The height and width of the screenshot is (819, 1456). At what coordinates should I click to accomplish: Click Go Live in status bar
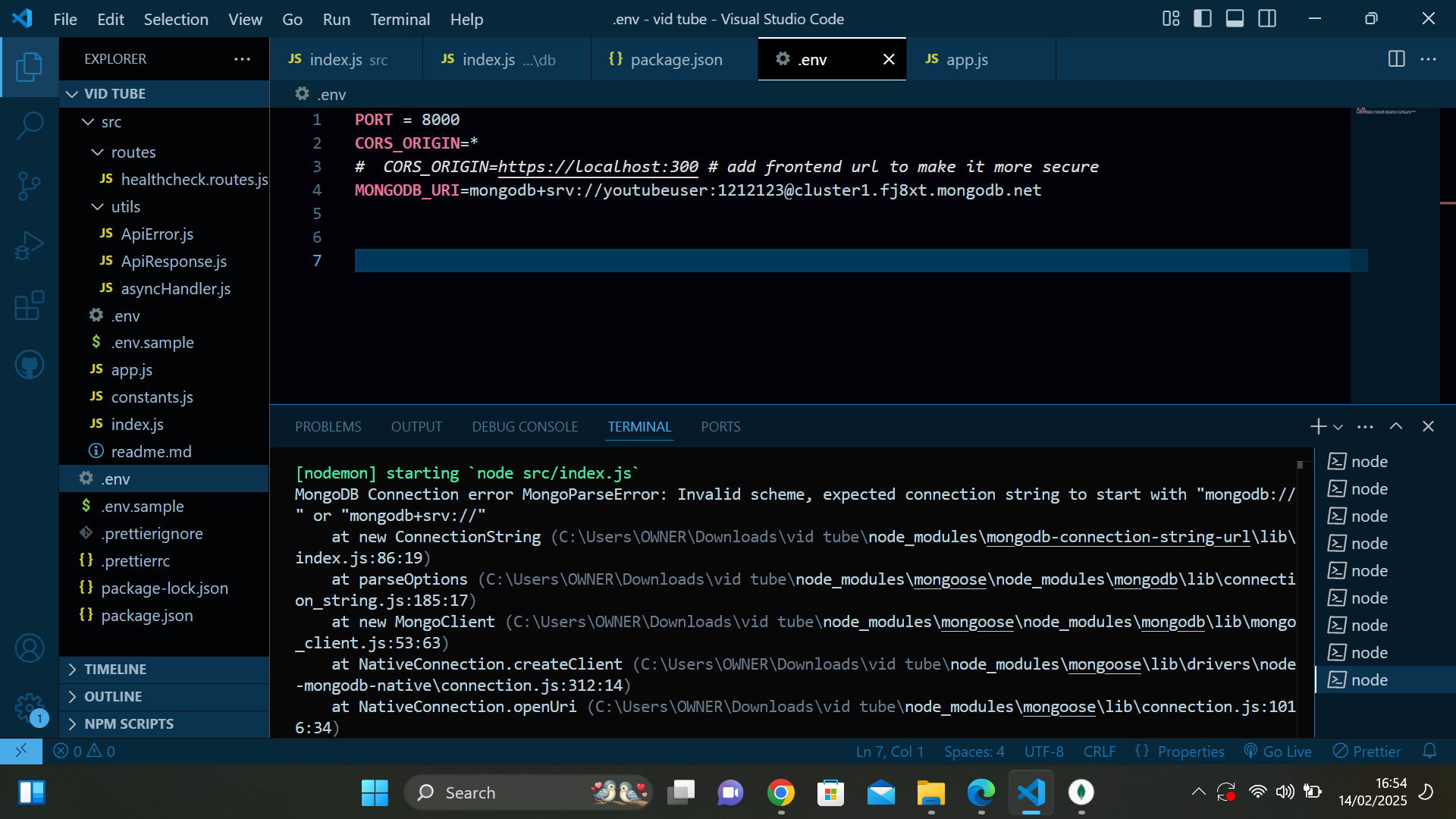point(1279,751)
